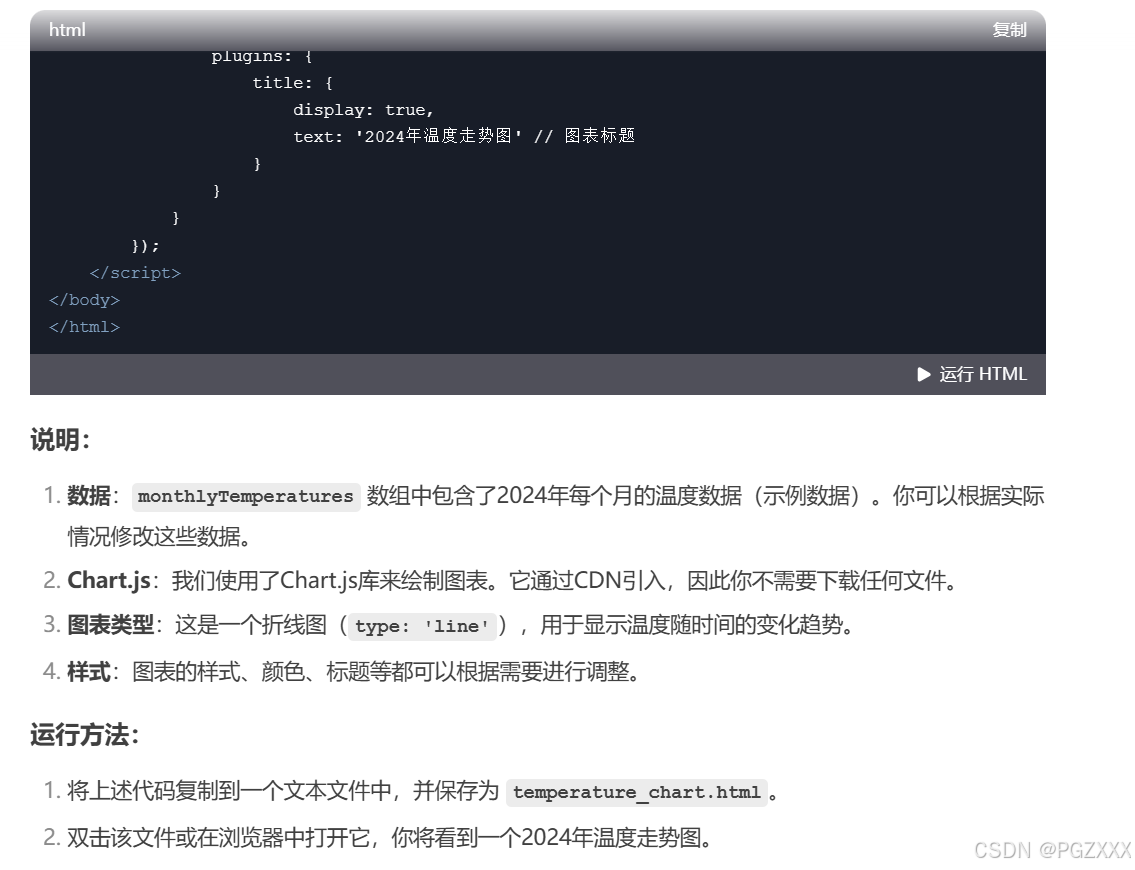1135x870 pixels.
Task: Click the // 图表标题 code comment
Action: [585, 136]
